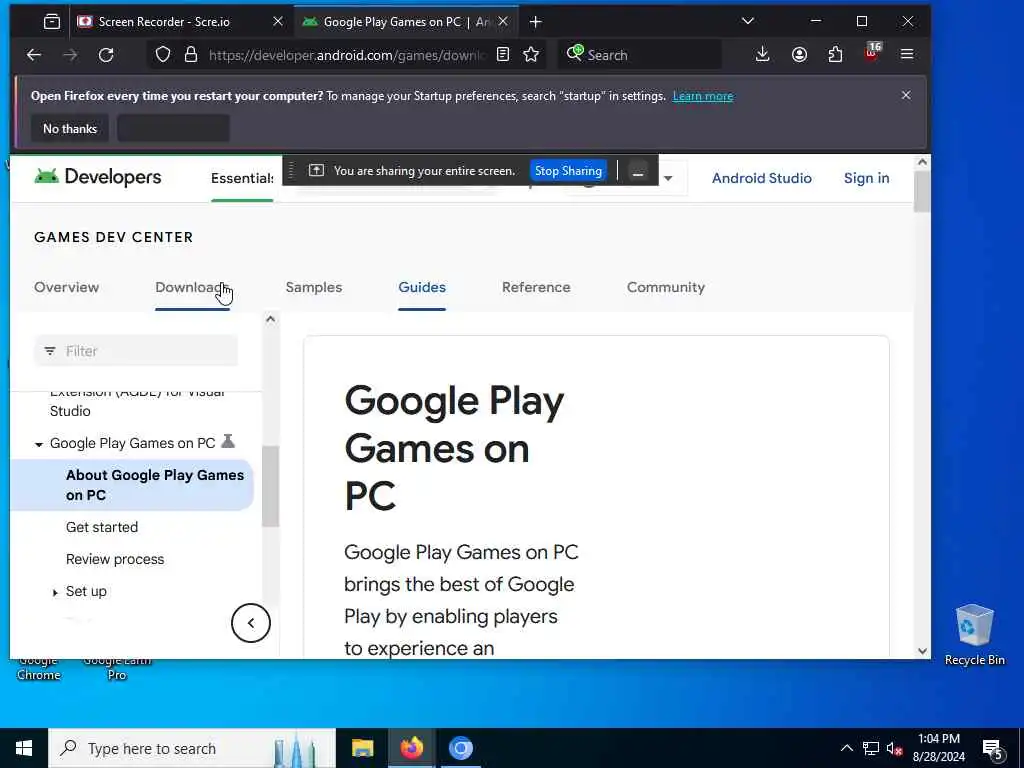Click Windows taskbar search box
Screen dimensions: 1024x768
pyautogui.click(x=192, y=748)
